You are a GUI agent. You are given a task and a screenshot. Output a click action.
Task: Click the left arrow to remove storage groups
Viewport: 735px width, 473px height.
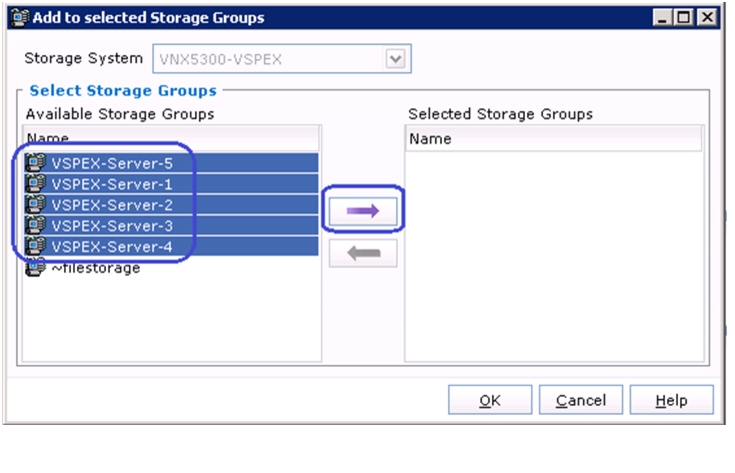coord(363,253)
